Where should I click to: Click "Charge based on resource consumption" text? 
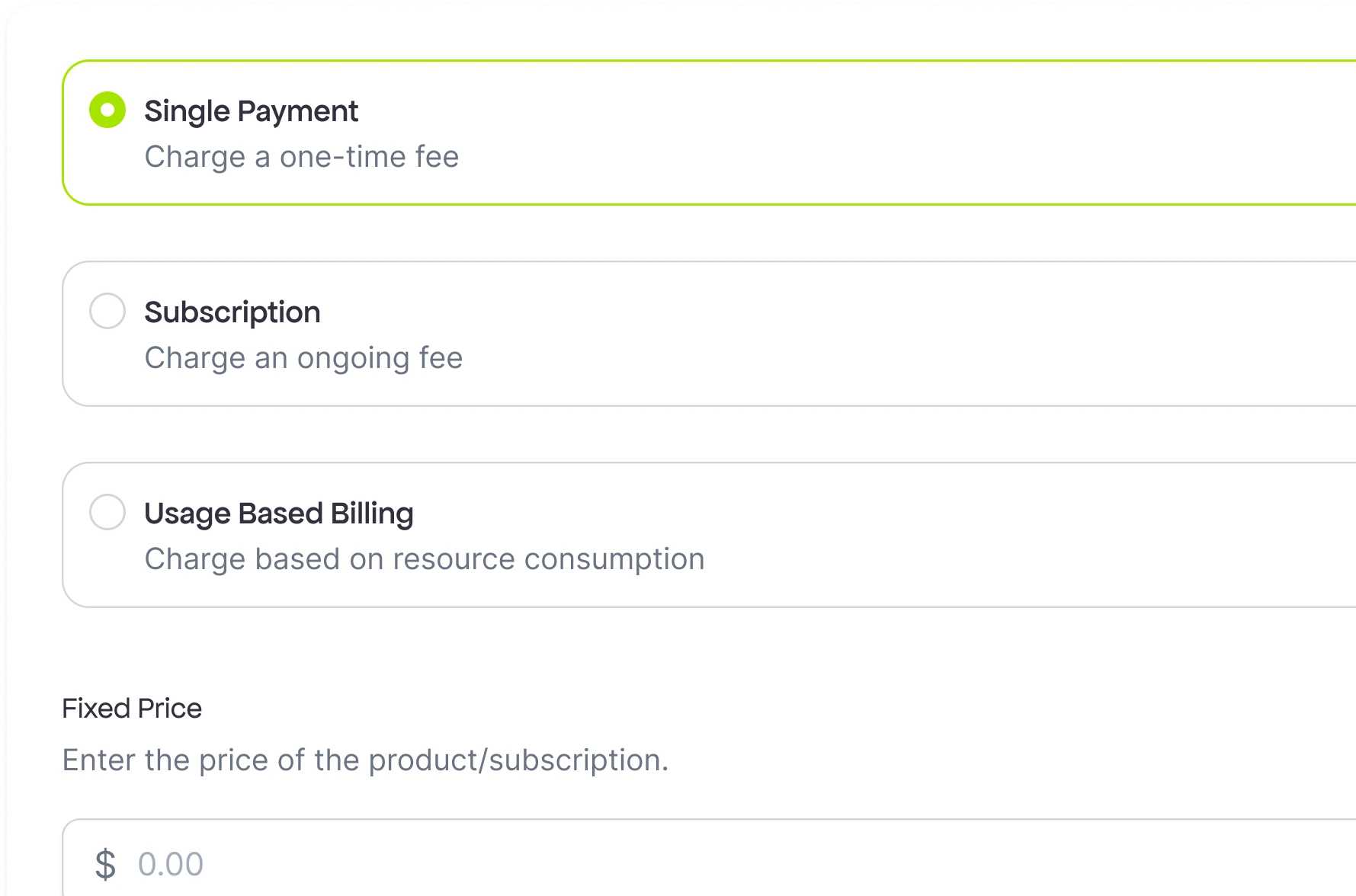click(424, 559)
